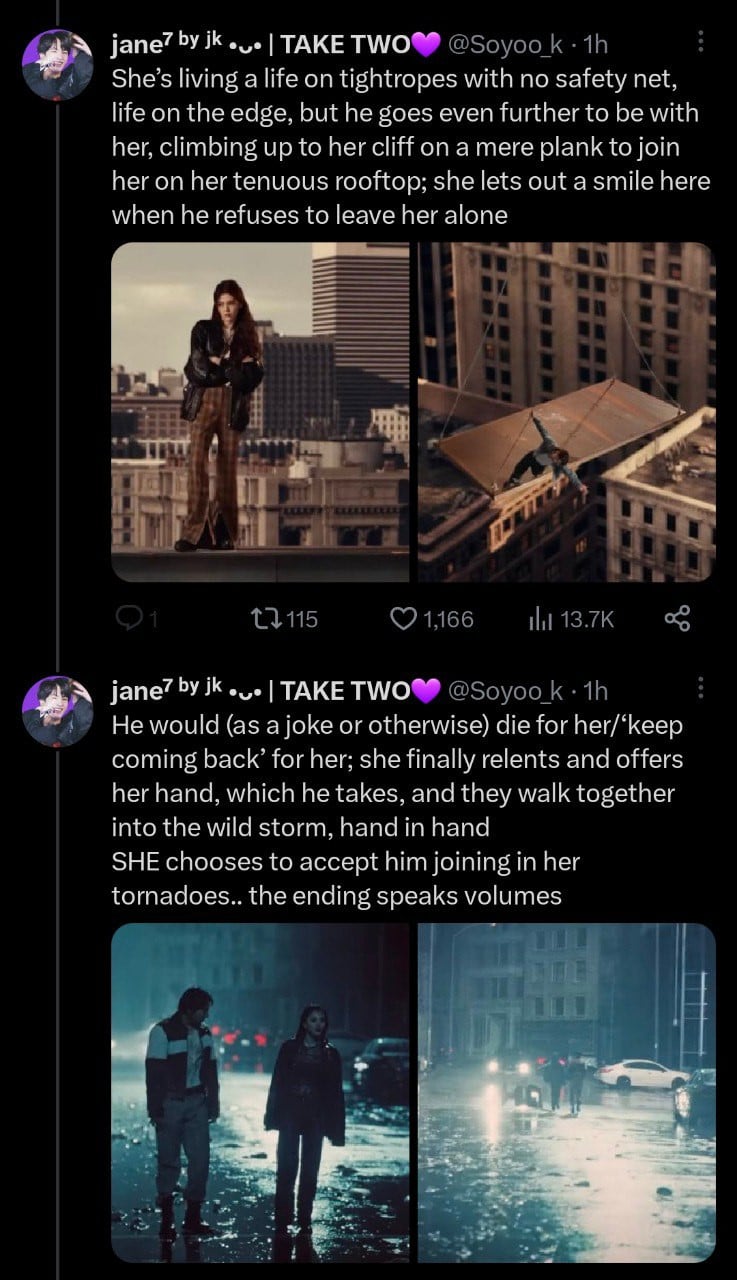This screenshot has width=737, height=1280.
Task: Open reply icon on the tightropes tweet
Action: [x=130, y=619]
